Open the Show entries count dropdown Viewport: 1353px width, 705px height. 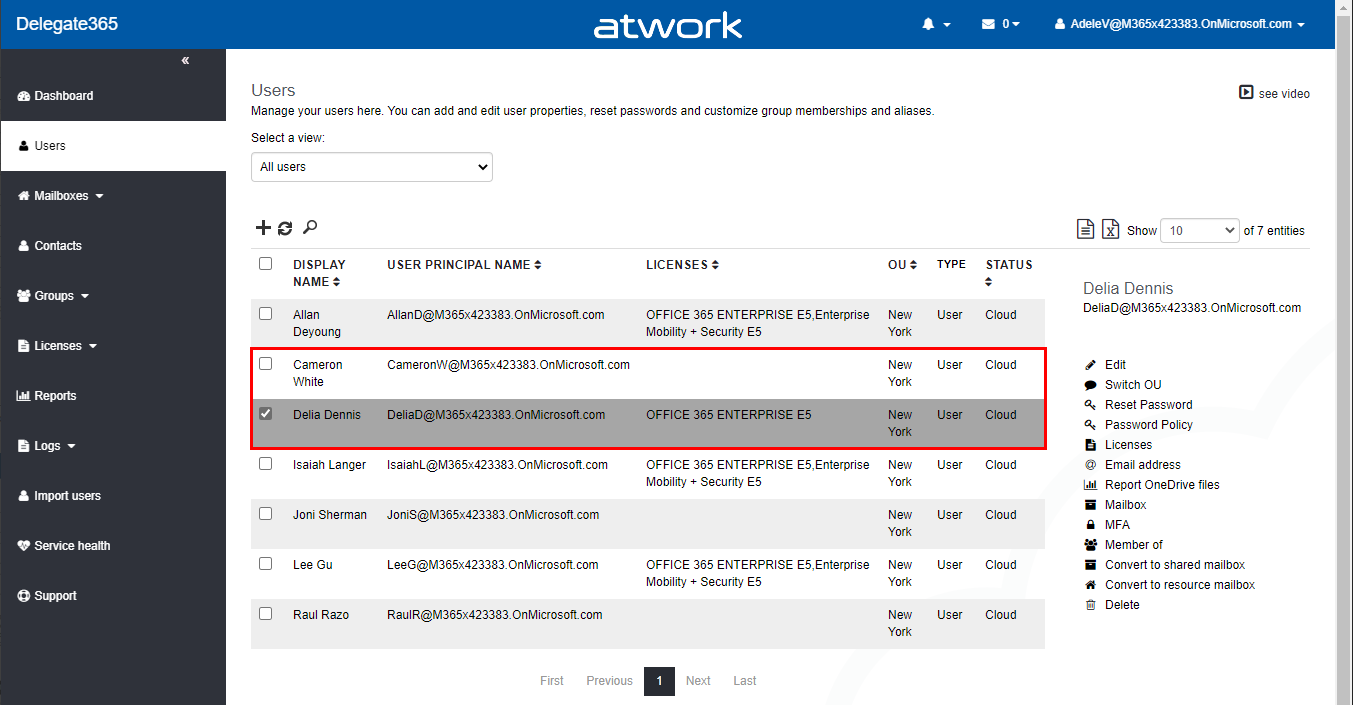pos(1200,230)
